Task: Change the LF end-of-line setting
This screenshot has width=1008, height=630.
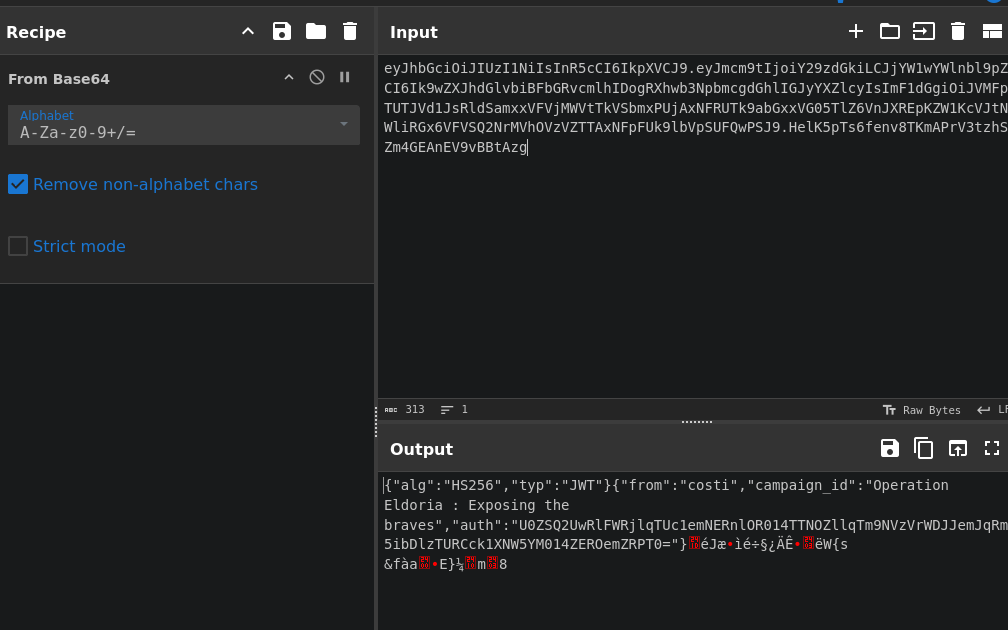Action: tap(993, 410)
